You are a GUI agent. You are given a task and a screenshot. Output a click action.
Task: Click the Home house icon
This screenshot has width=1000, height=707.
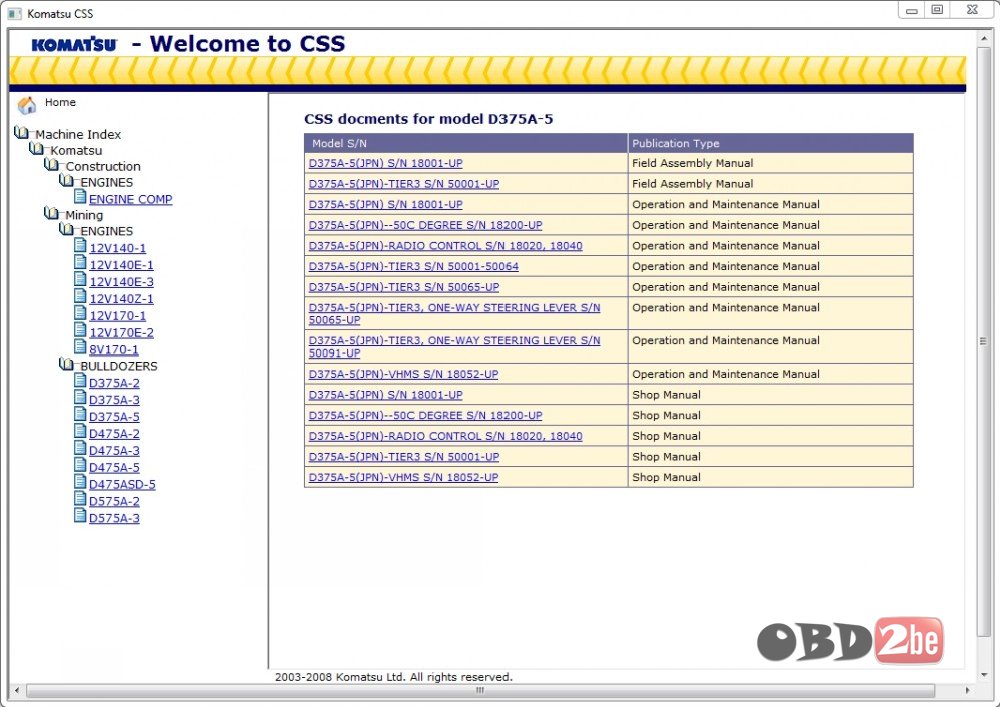click(27, 105)
